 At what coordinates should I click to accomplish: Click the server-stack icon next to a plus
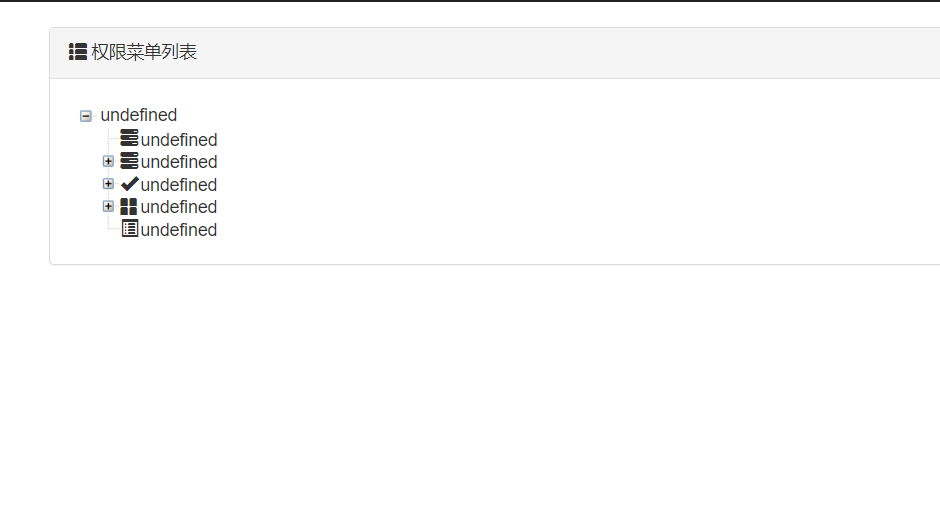point(129,161)
